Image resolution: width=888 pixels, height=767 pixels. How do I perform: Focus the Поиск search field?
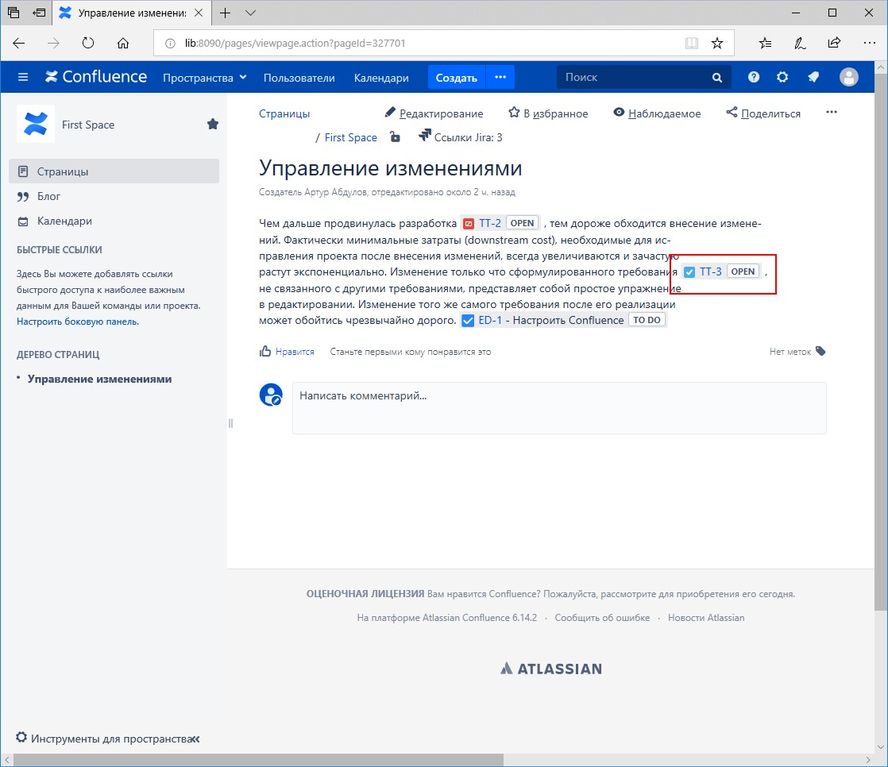tap(633, 77)
